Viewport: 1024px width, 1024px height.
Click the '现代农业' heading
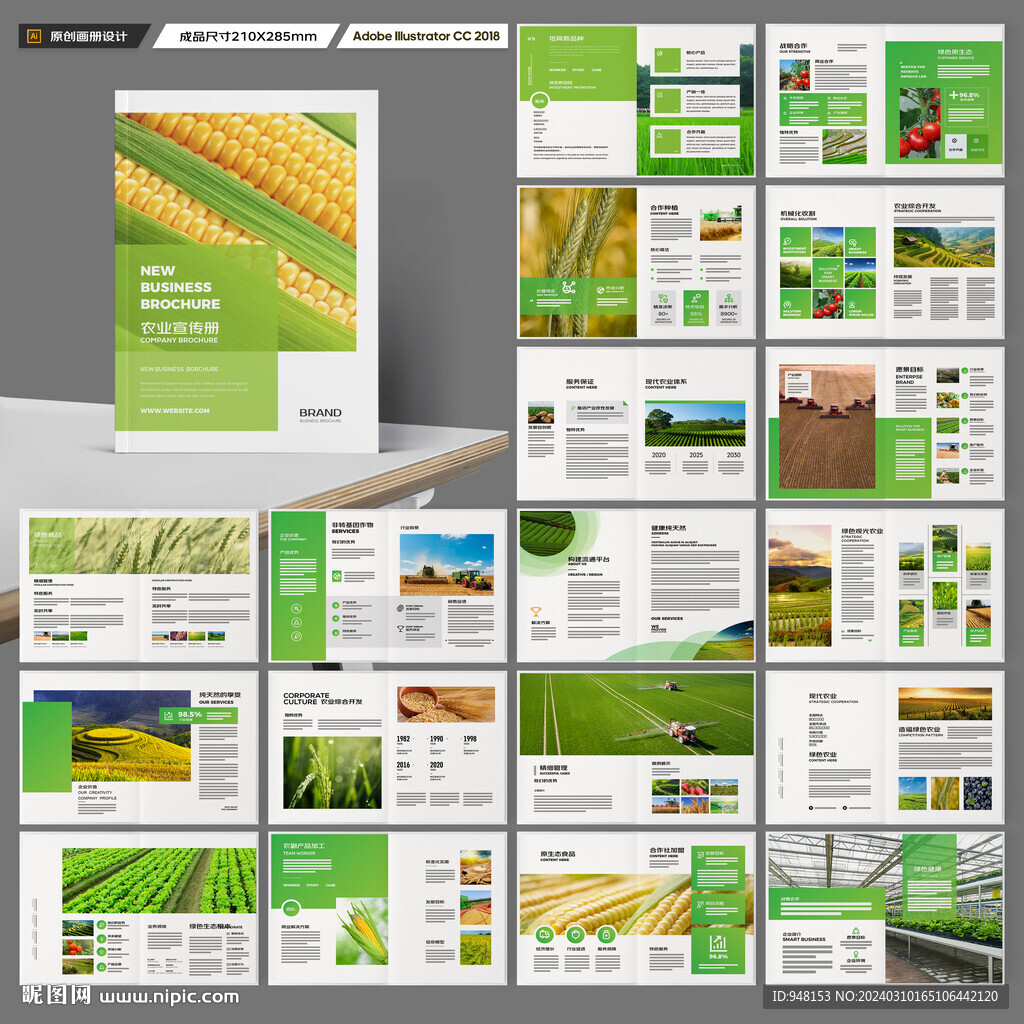(x=823, y=696)
